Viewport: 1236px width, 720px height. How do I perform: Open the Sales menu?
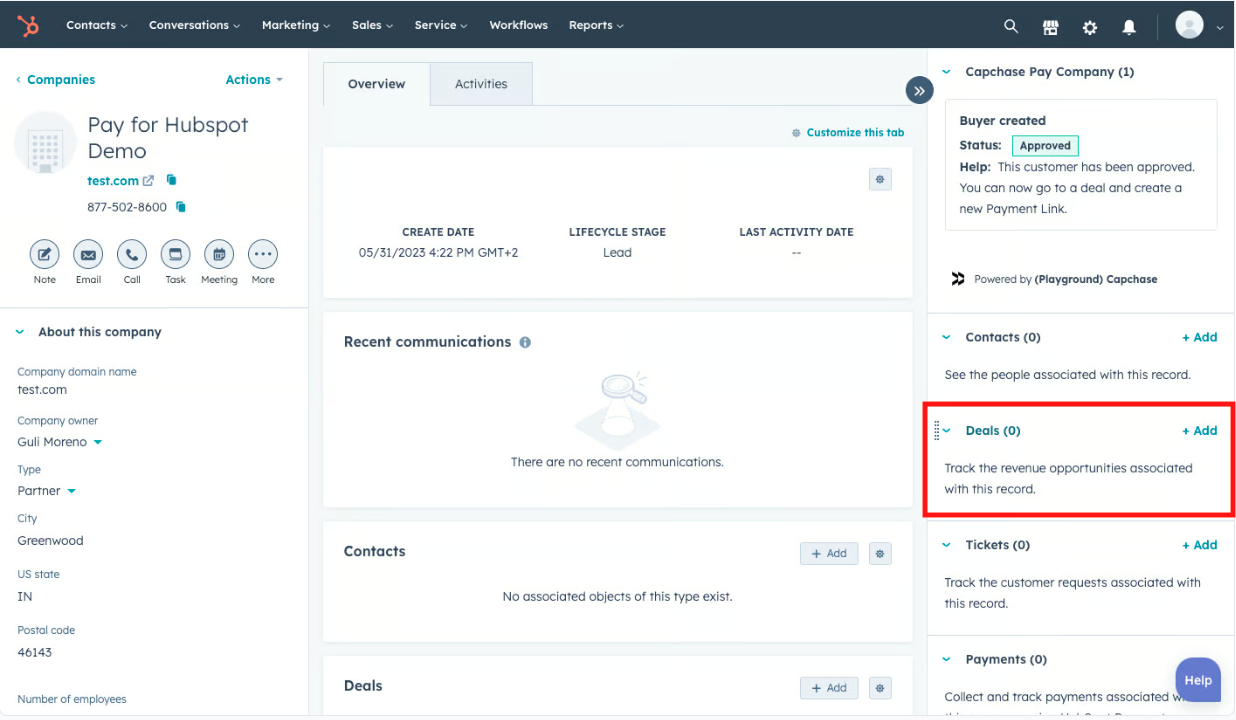click(373, 25)
